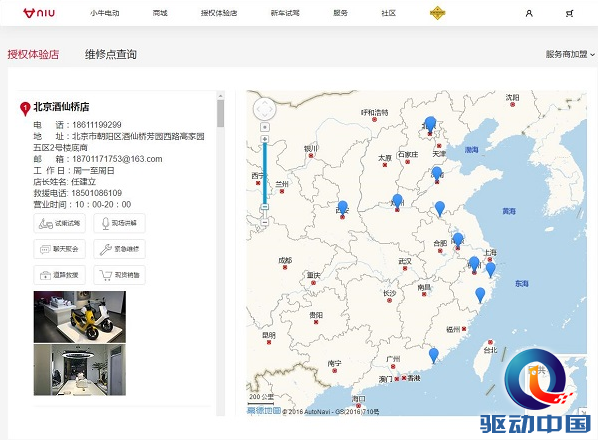Click the 武汉 city label on map
The width and height of the screenshot is (598, 440).
tap(405, 261)
